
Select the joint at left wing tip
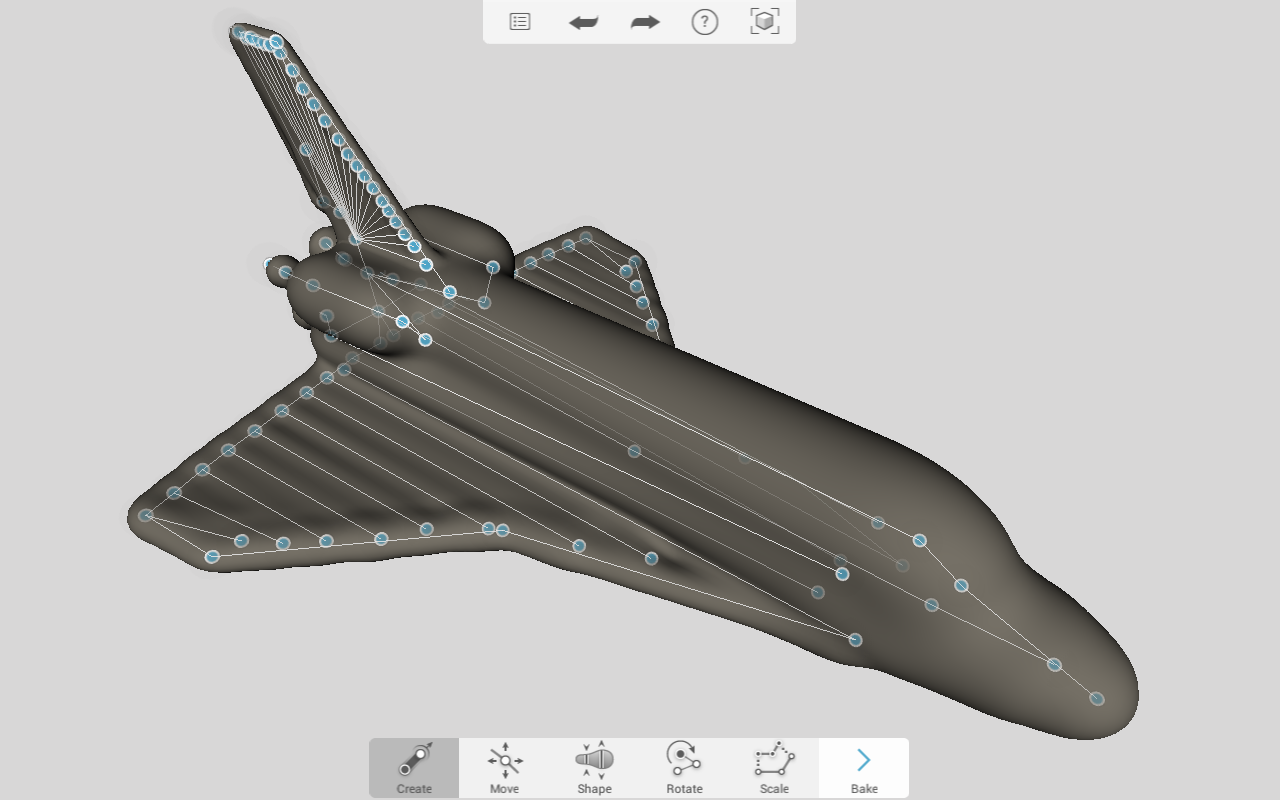tap(146, 516)
